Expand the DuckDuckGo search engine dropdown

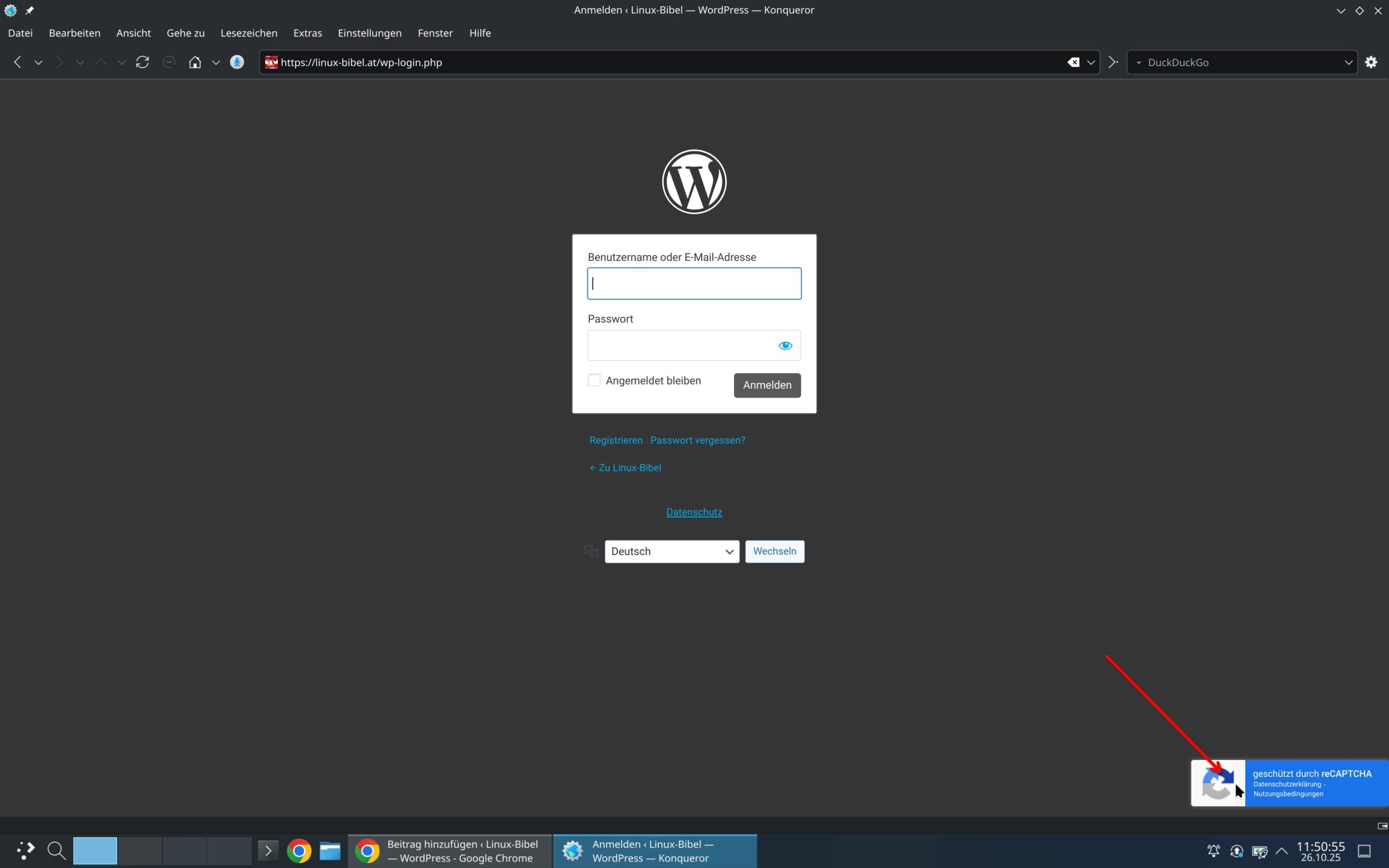(1348, 62)
